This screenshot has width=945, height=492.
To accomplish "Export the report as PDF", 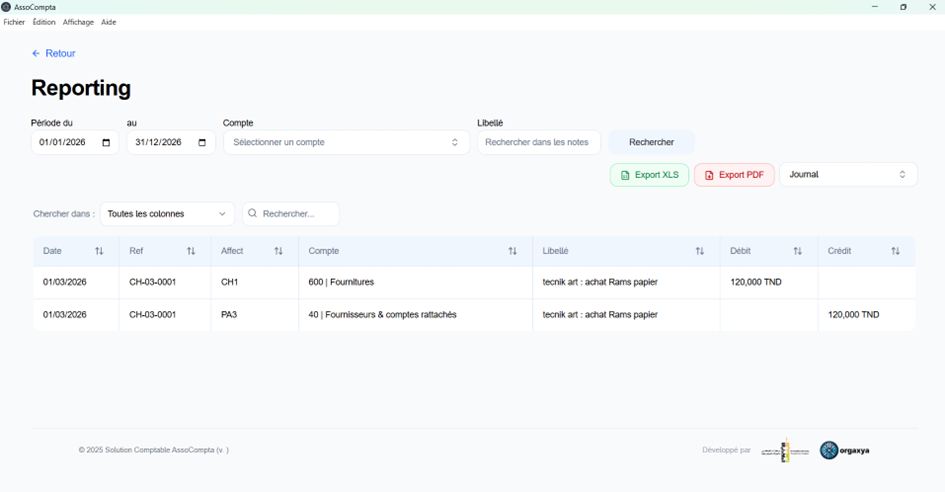I will coord(734,175).
